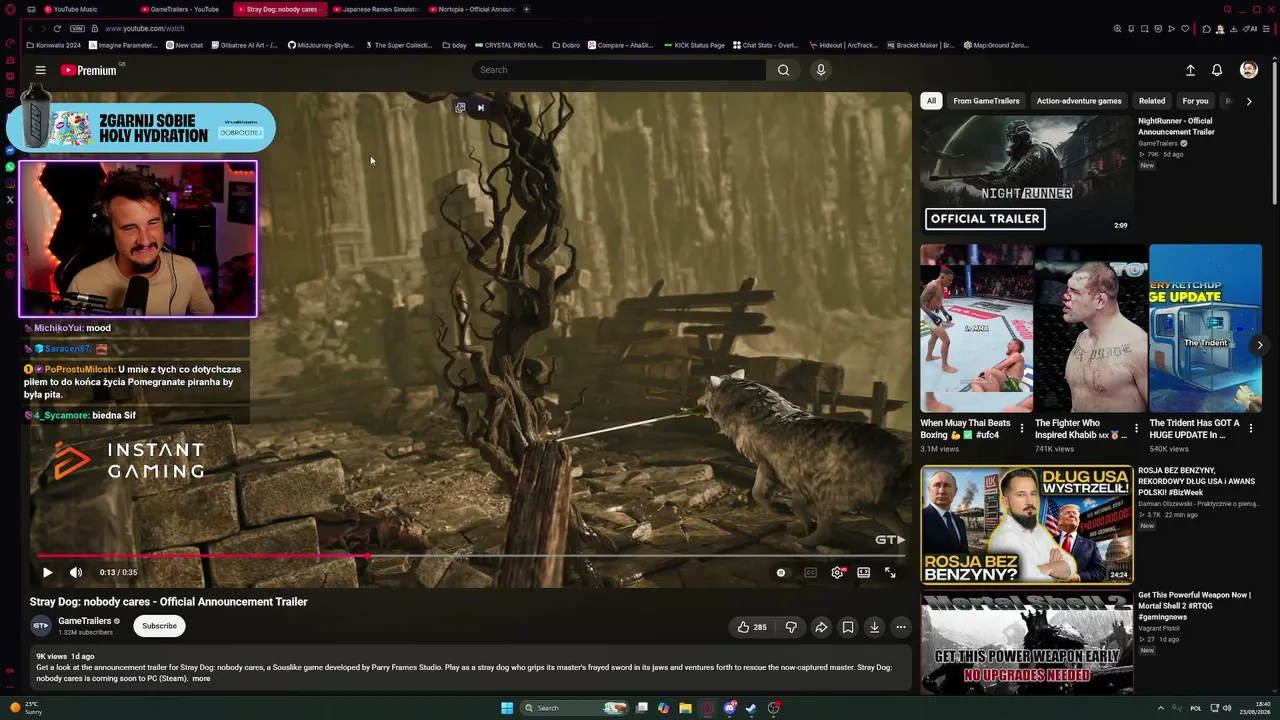Open the browser easy setup menu
1280x720 pixels.
(1266, 28)
